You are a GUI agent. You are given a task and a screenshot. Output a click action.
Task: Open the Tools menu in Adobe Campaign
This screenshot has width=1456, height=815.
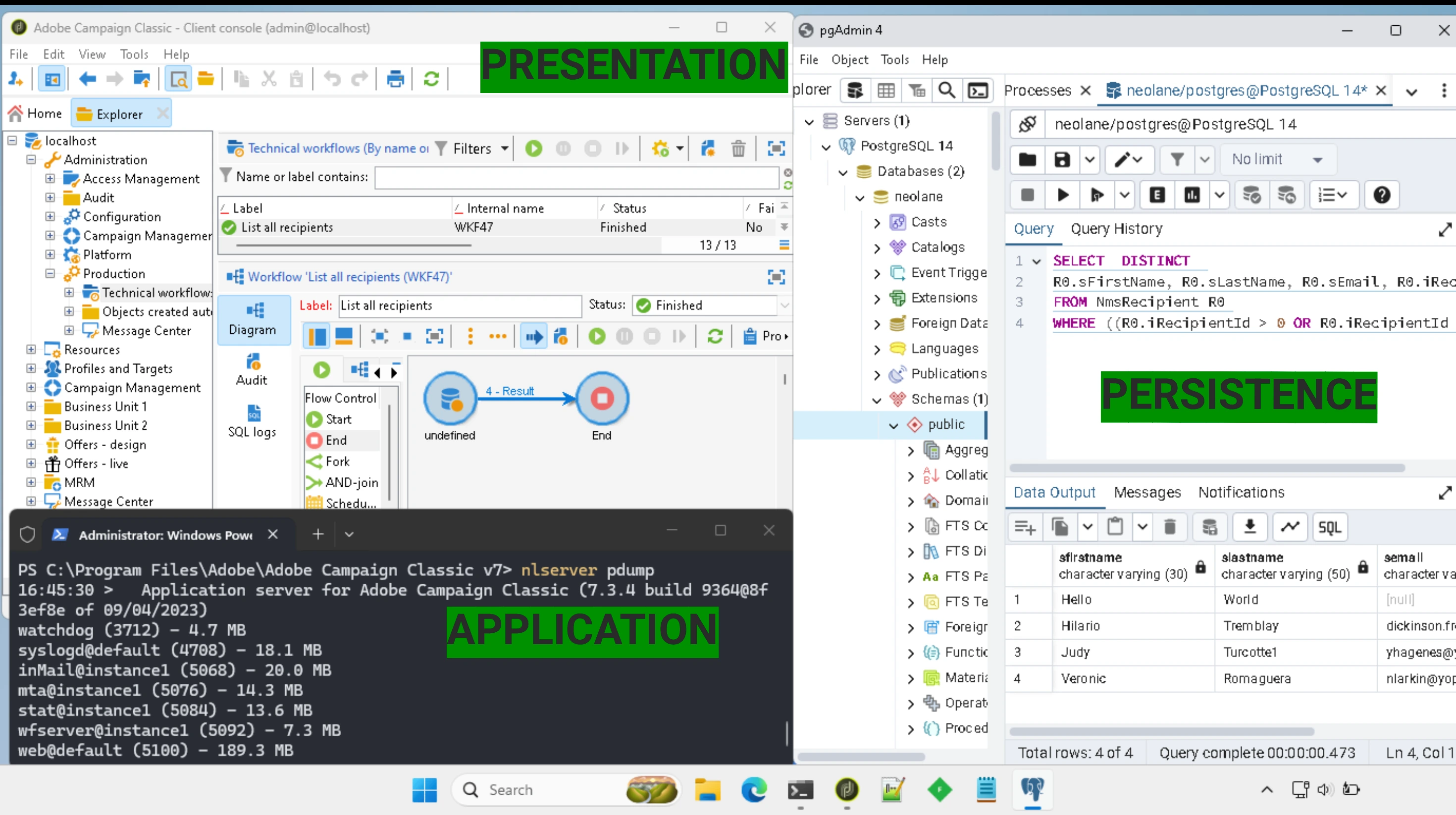[x=134, y=54]
